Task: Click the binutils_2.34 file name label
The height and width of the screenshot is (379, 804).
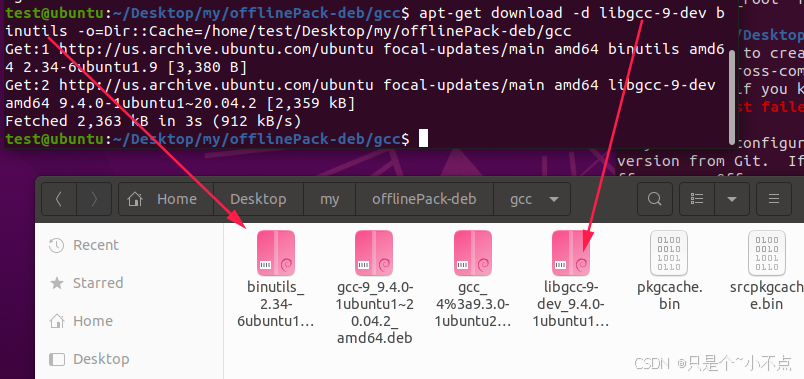Action: (x=276, y=304)
